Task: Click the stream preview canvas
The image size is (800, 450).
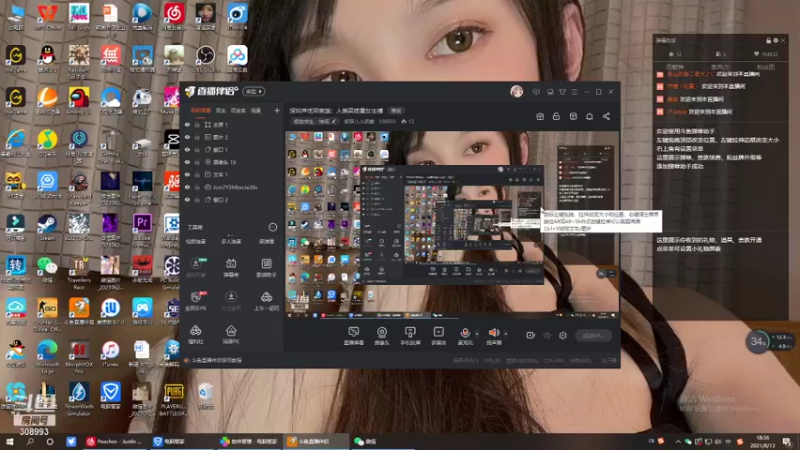Action: click(x=452, y=225)
